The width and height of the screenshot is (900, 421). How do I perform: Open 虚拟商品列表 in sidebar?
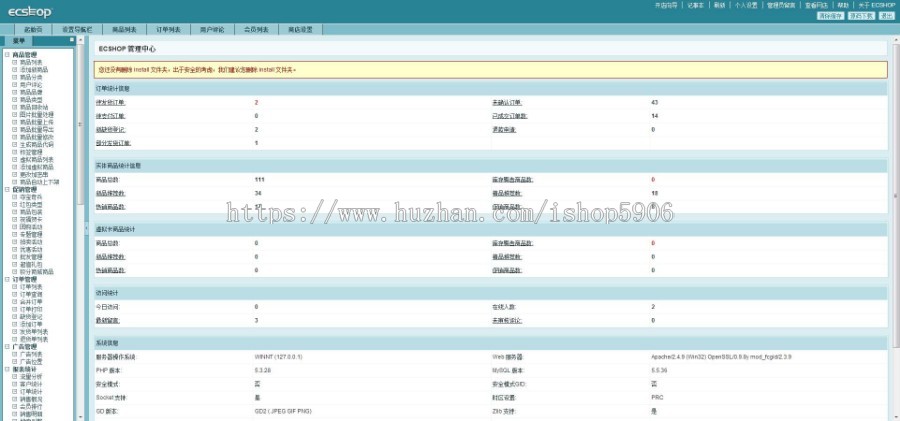click(37, 160)
